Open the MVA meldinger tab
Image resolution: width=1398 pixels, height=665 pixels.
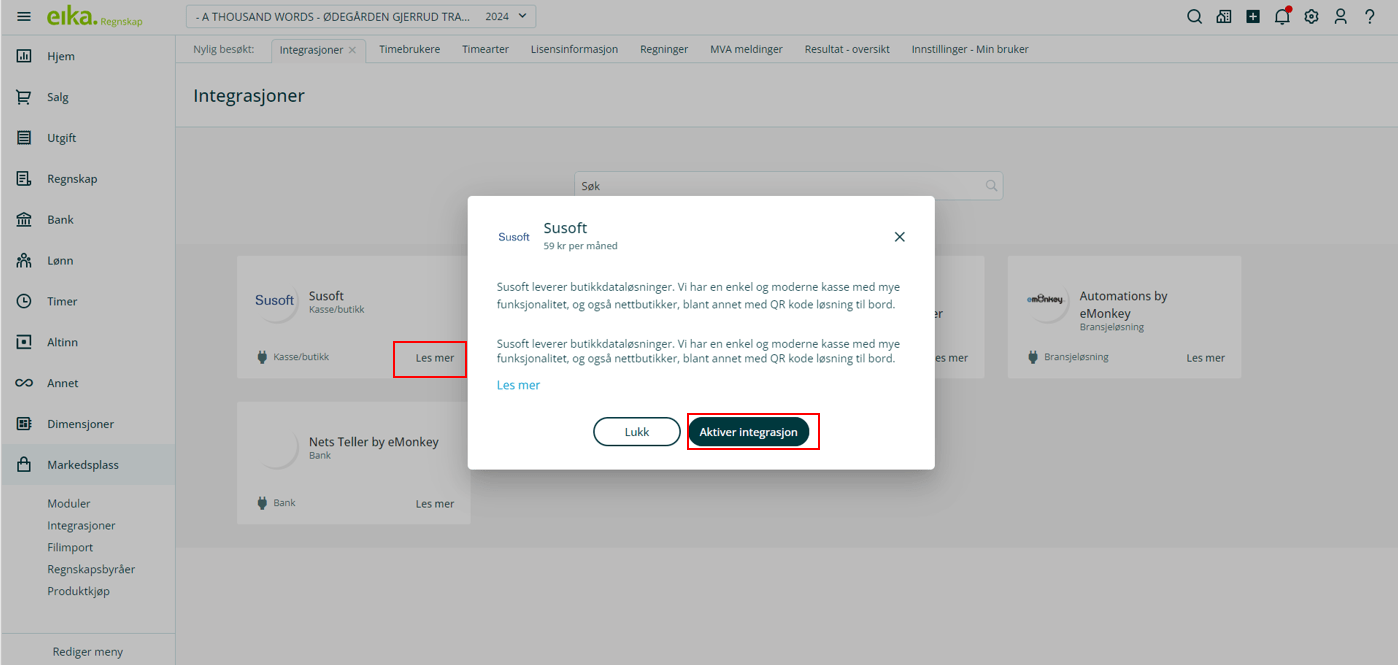(x=746, y=49)
